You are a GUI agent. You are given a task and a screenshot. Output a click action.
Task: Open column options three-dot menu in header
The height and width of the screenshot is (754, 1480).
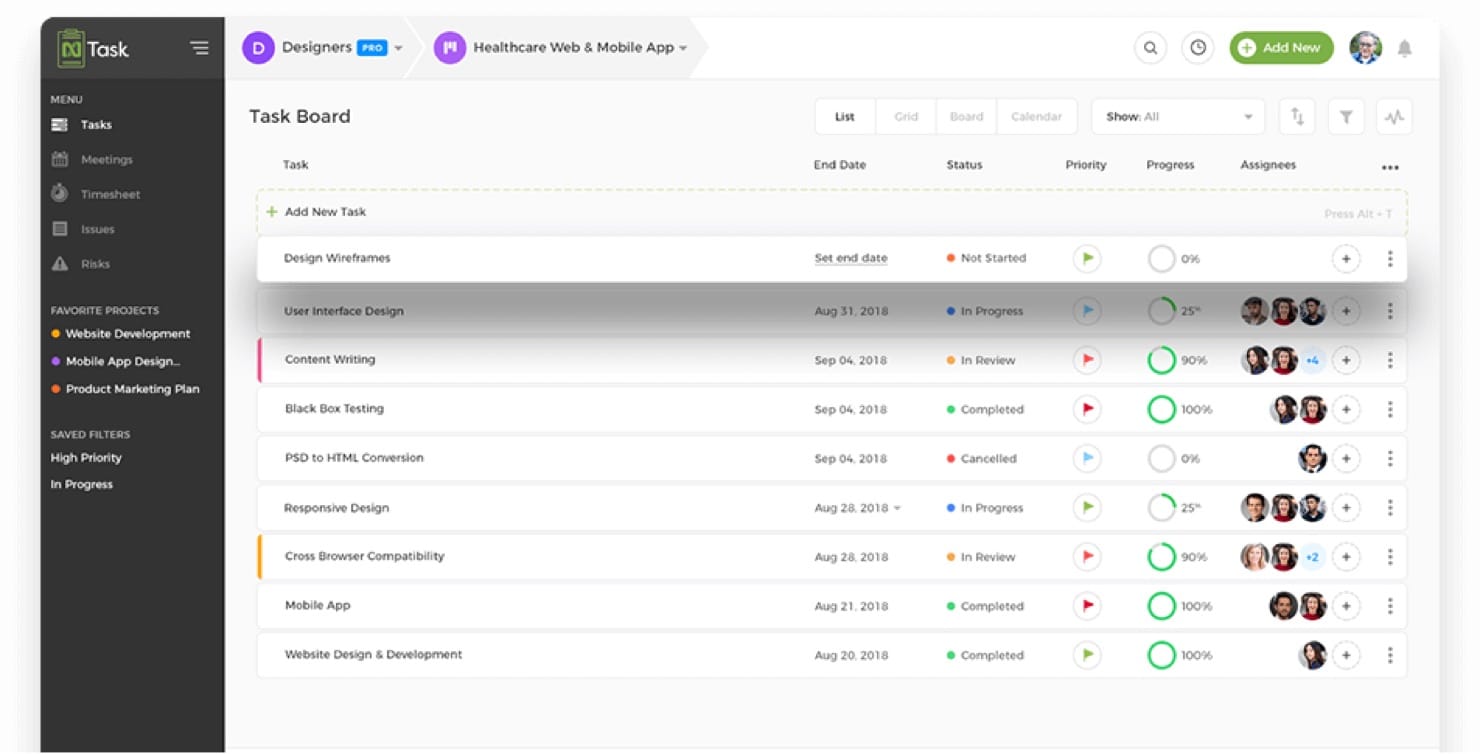click(1390, 167)
